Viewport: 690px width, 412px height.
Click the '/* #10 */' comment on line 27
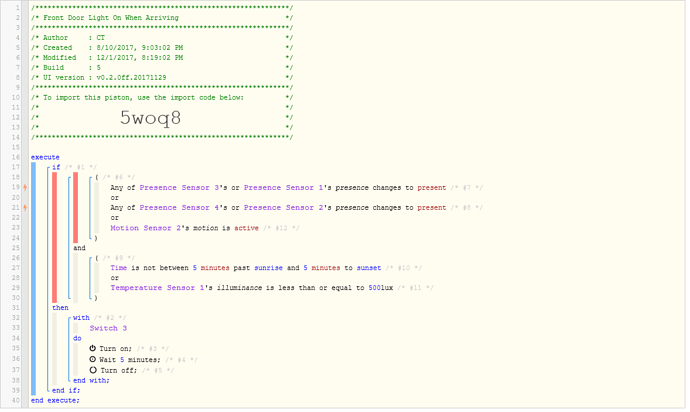404,268
